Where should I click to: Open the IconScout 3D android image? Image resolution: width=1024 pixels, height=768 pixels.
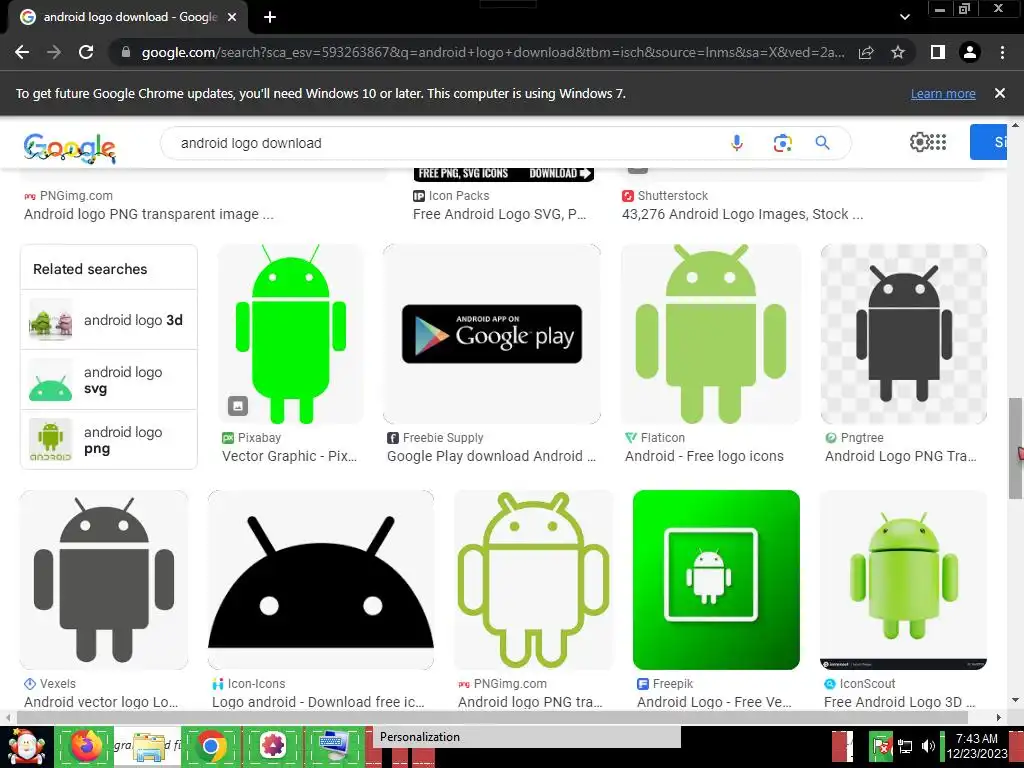(x=903, y=580)
